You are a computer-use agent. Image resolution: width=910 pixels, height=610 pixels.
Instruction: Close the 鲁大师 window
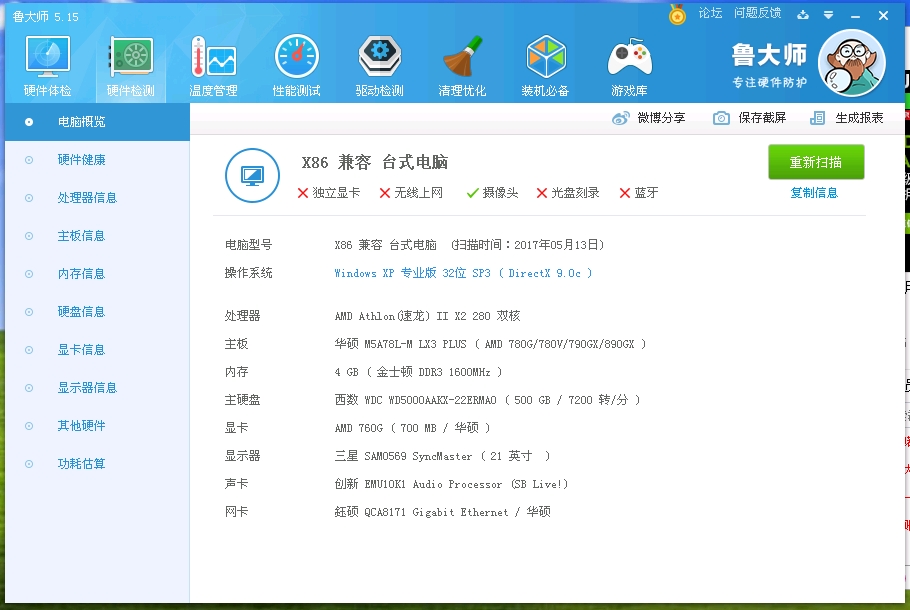(883, 16)
